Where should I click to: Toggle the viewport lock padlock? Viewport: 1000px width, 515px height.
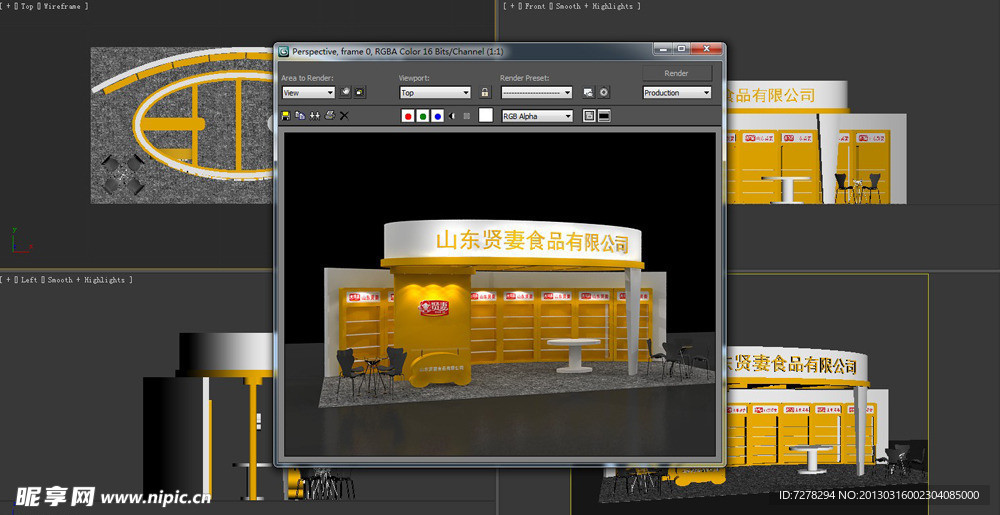tap(485, 92)
